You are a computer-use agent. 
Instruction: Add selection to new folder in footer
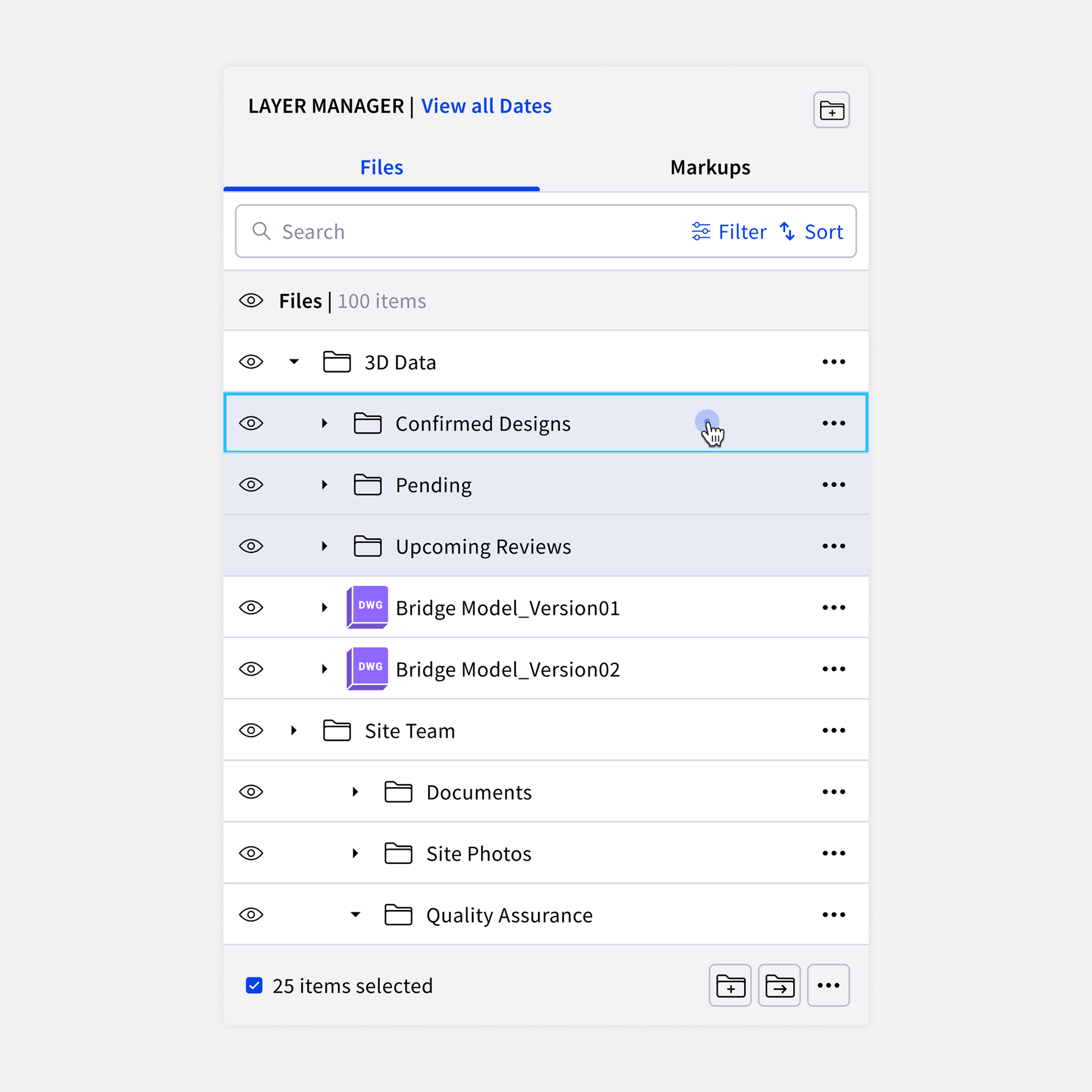(730, 985)
